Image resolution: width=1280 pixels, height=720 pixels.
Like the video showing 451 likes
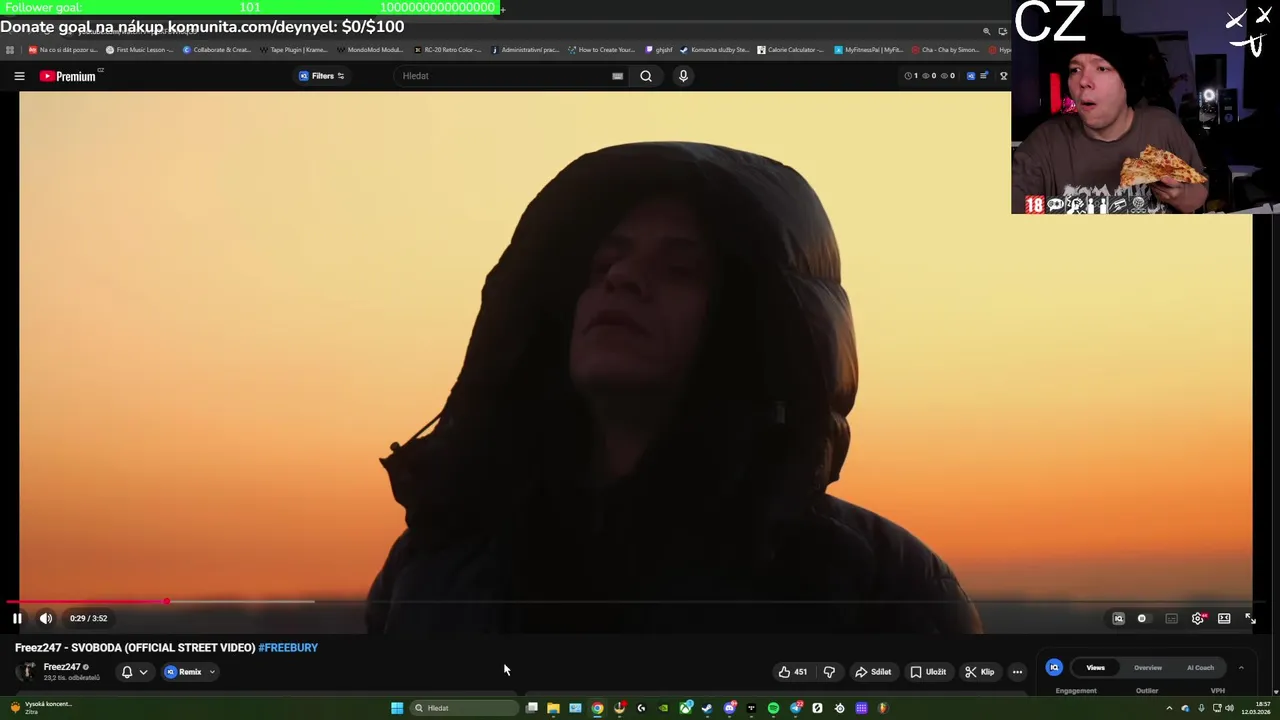pyautogui.click(x=793, y=672)
